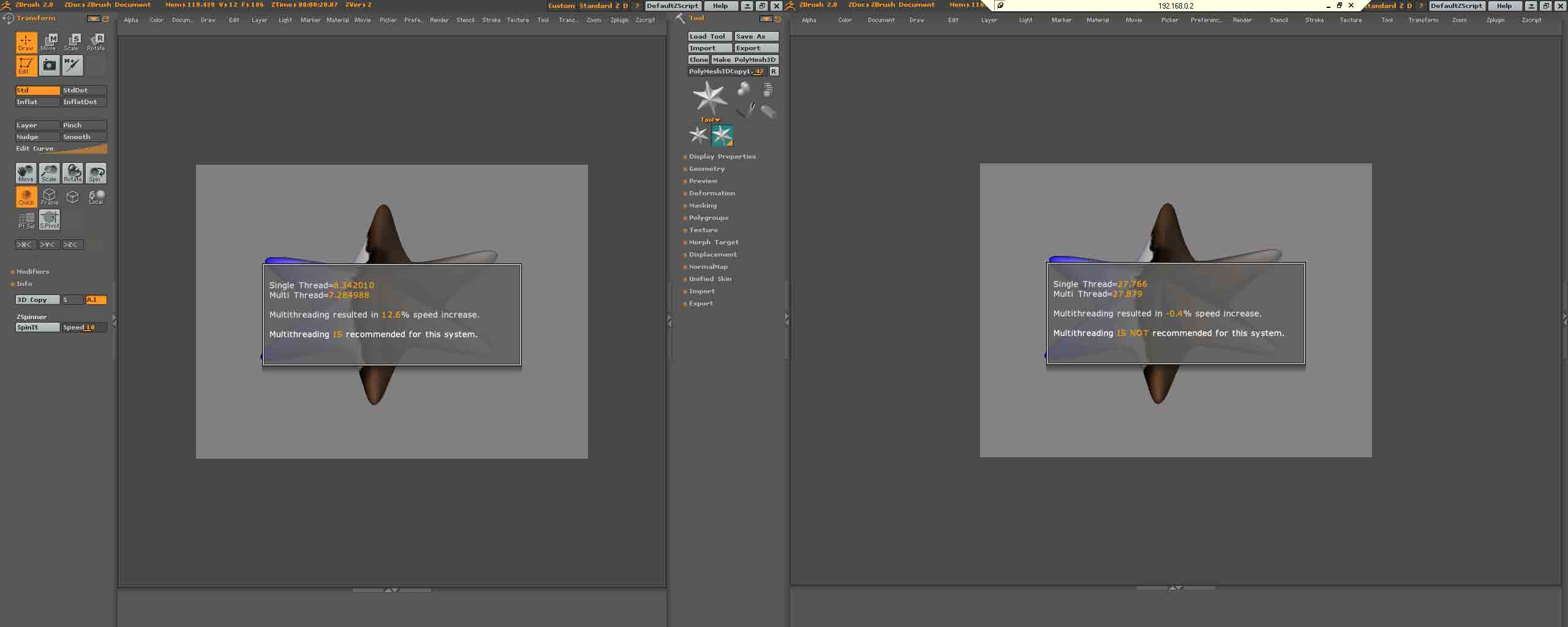Open the Material menu in left window
Image resolution: width=1568 pixels, height=627 pixels.
(x=337, y=20)
